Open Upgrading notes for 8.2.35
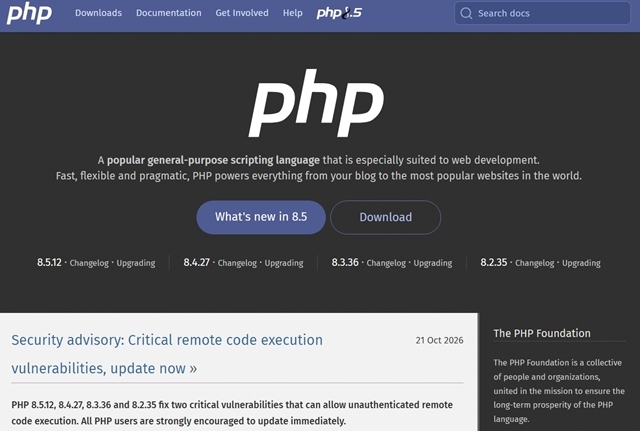This screenshot has height=431, width=640. [x=581, y=263]
